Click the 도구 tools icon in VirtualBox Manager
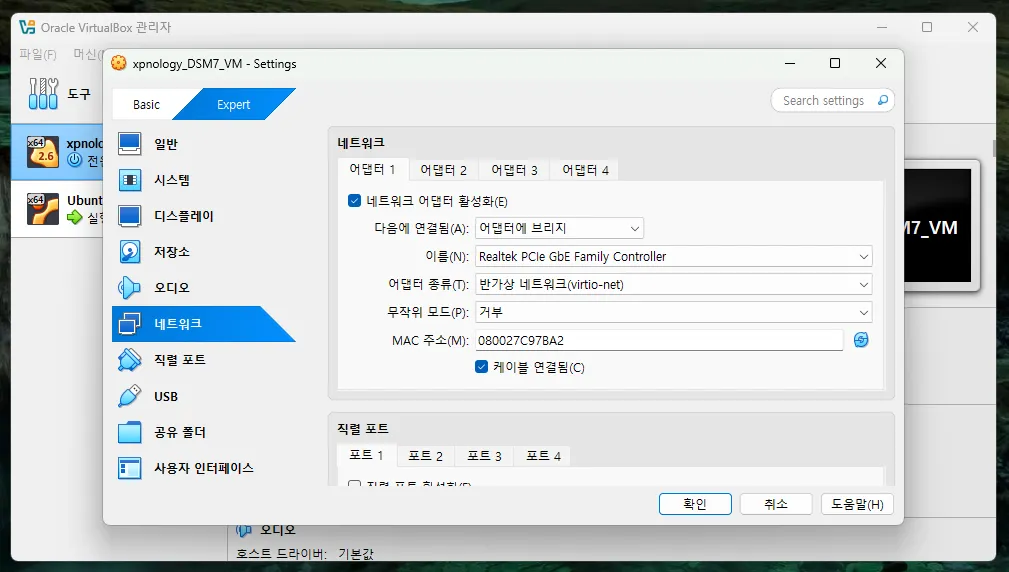The height and width of the screenshot is (572, 1009). pyautogui.click(x=43, y=94)
